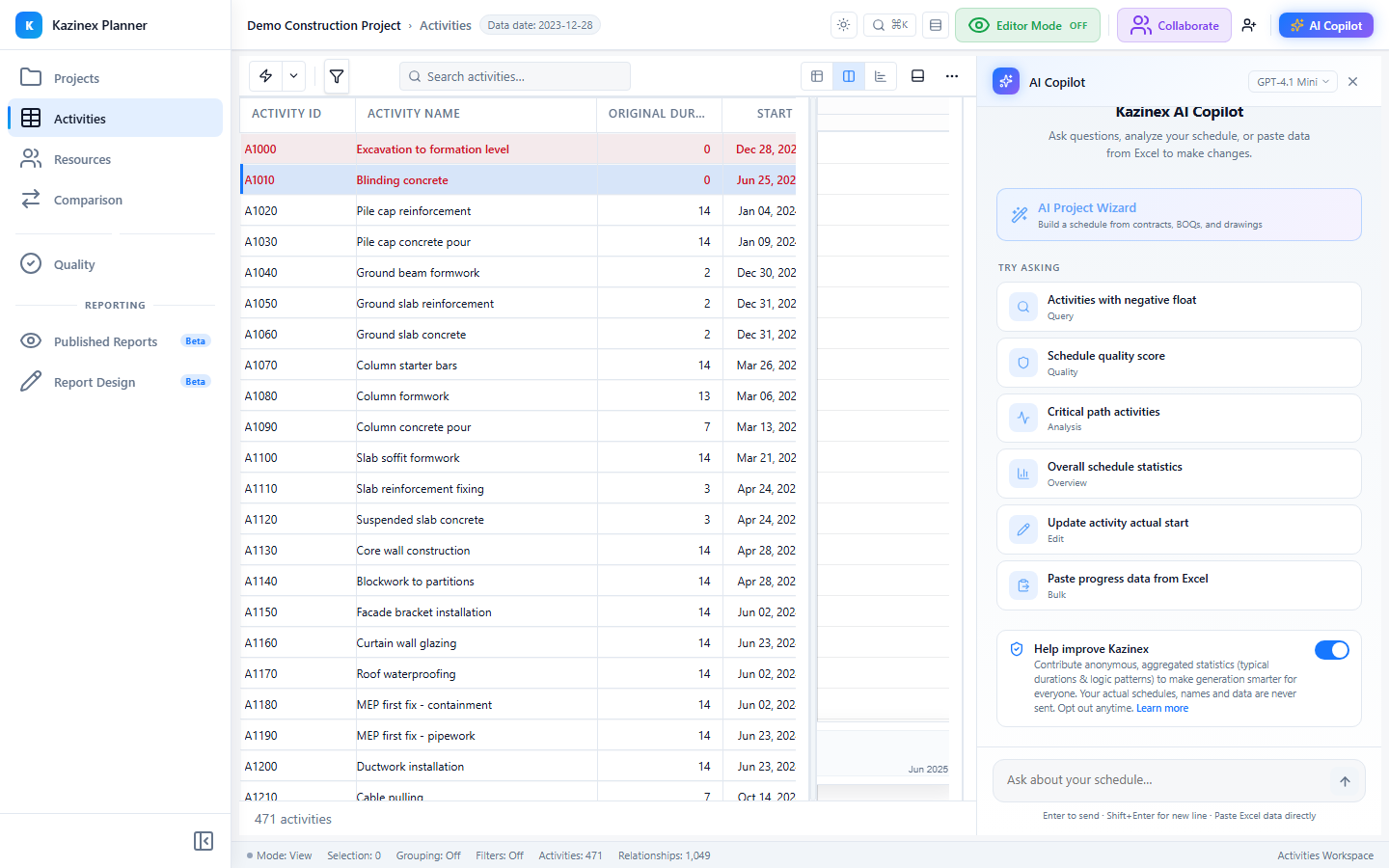Click Filters: Off in status bar

pos(500,855)
